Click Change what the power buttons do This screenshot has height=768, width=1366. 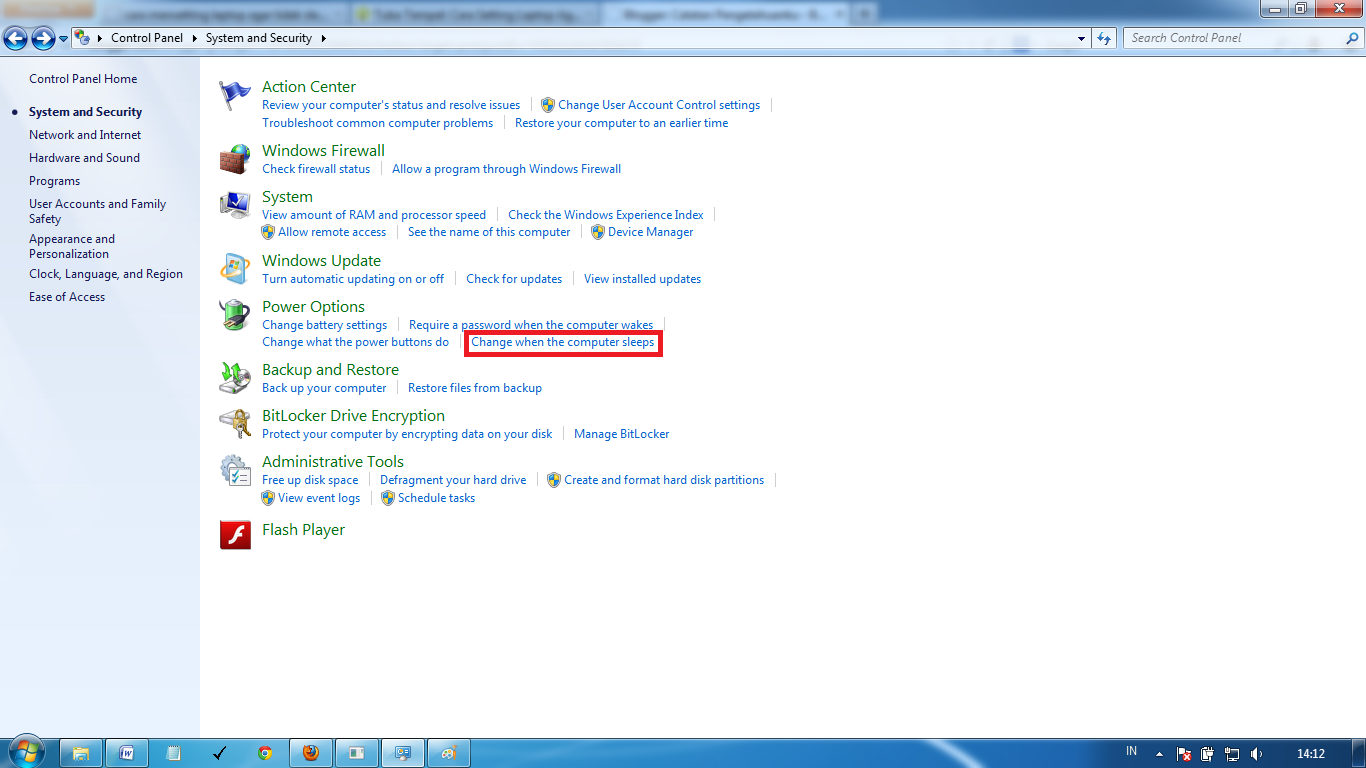(355, 342)
